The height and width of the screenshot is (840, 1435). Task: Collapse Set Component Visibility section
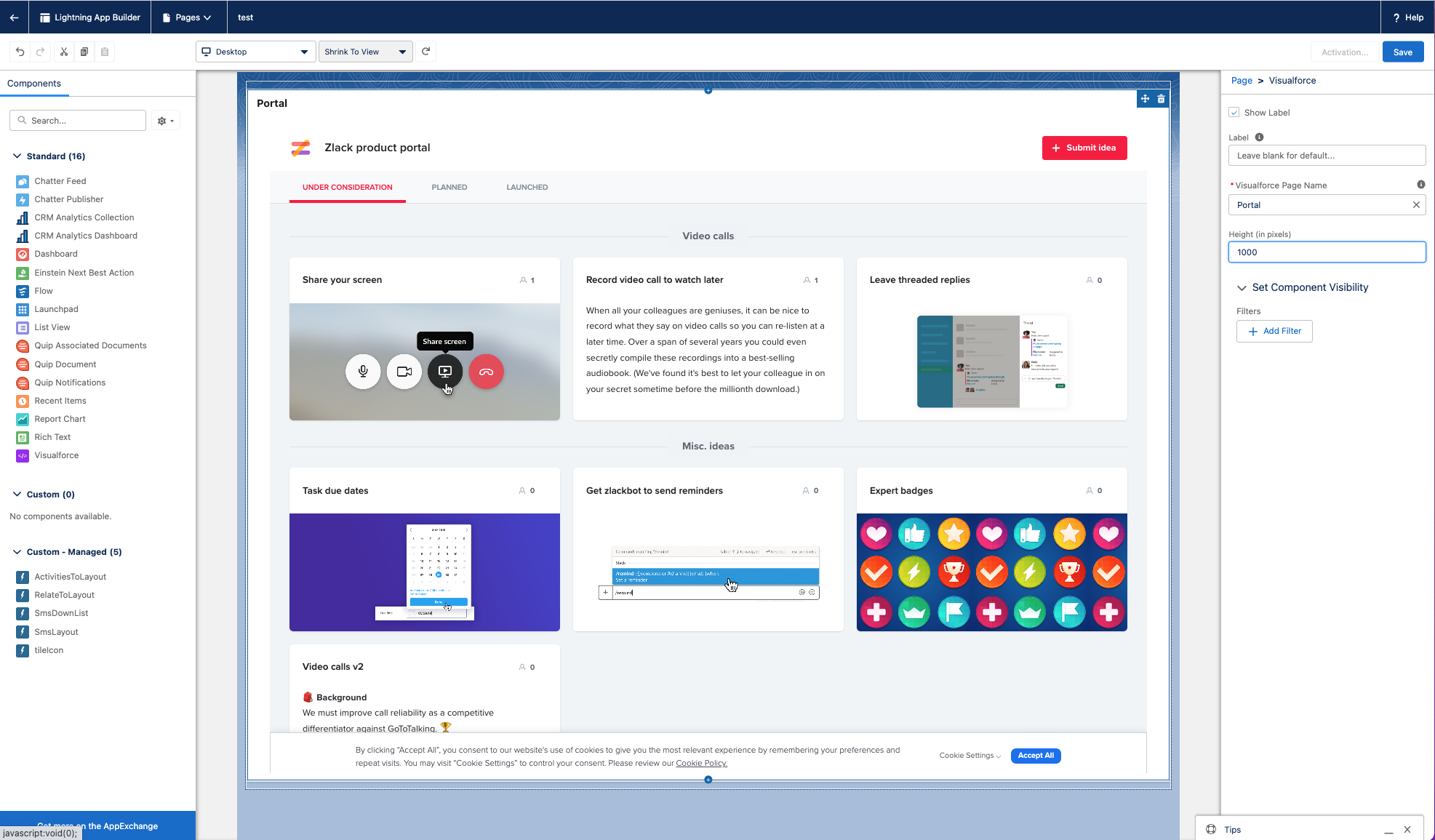pyautogui.click(x=1242, y=288)
